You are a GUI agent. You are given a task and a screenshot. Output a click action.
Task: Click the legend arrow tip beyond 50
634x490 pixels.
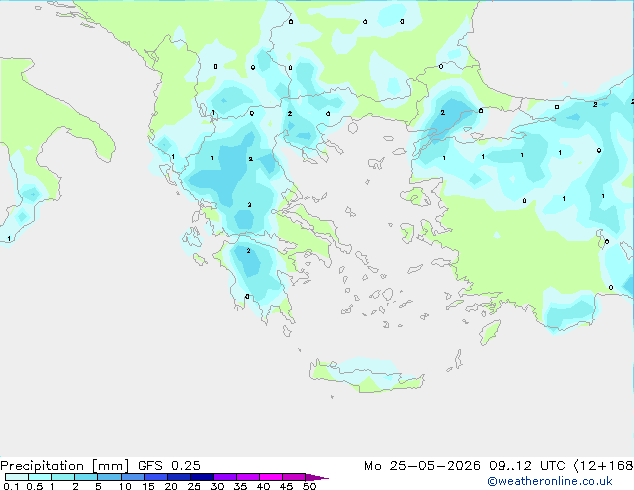pyautogui.click(x=317, y=477)
